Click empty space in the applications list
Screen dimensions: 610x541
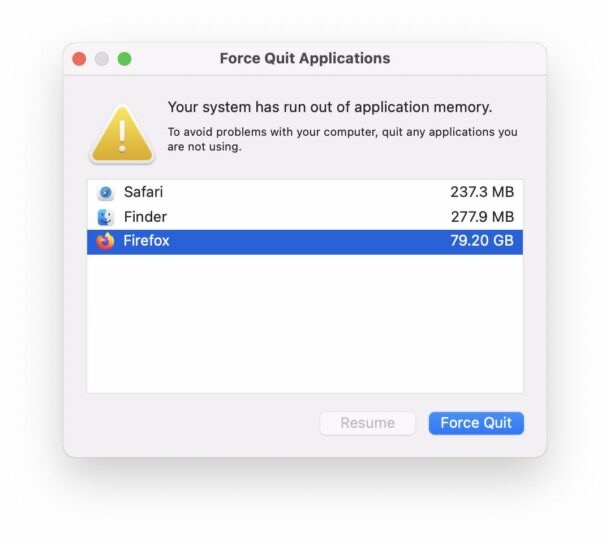305,324
